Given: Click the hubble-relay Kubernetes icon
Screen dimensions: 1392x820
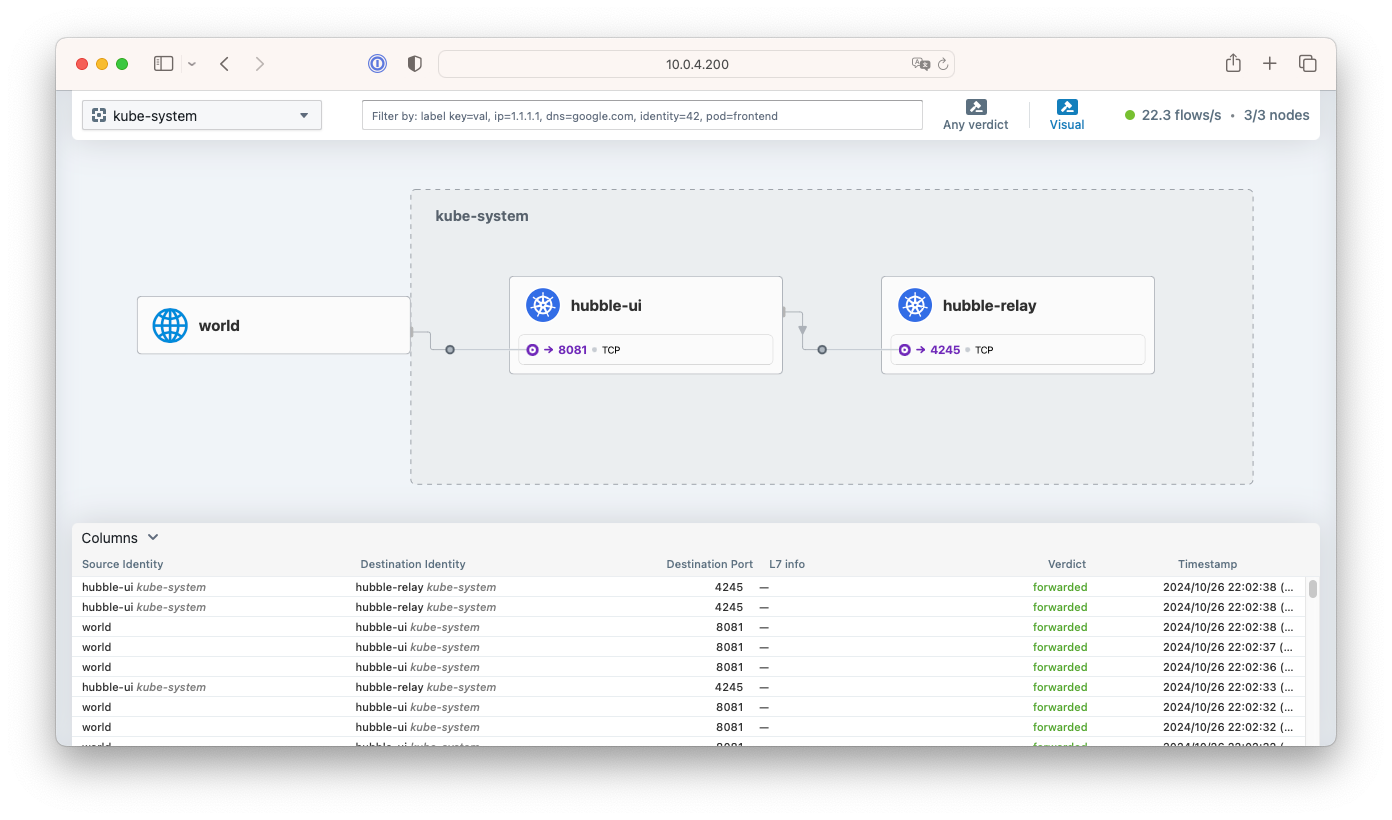Looking at the screenshot, I should pos(915,305).
